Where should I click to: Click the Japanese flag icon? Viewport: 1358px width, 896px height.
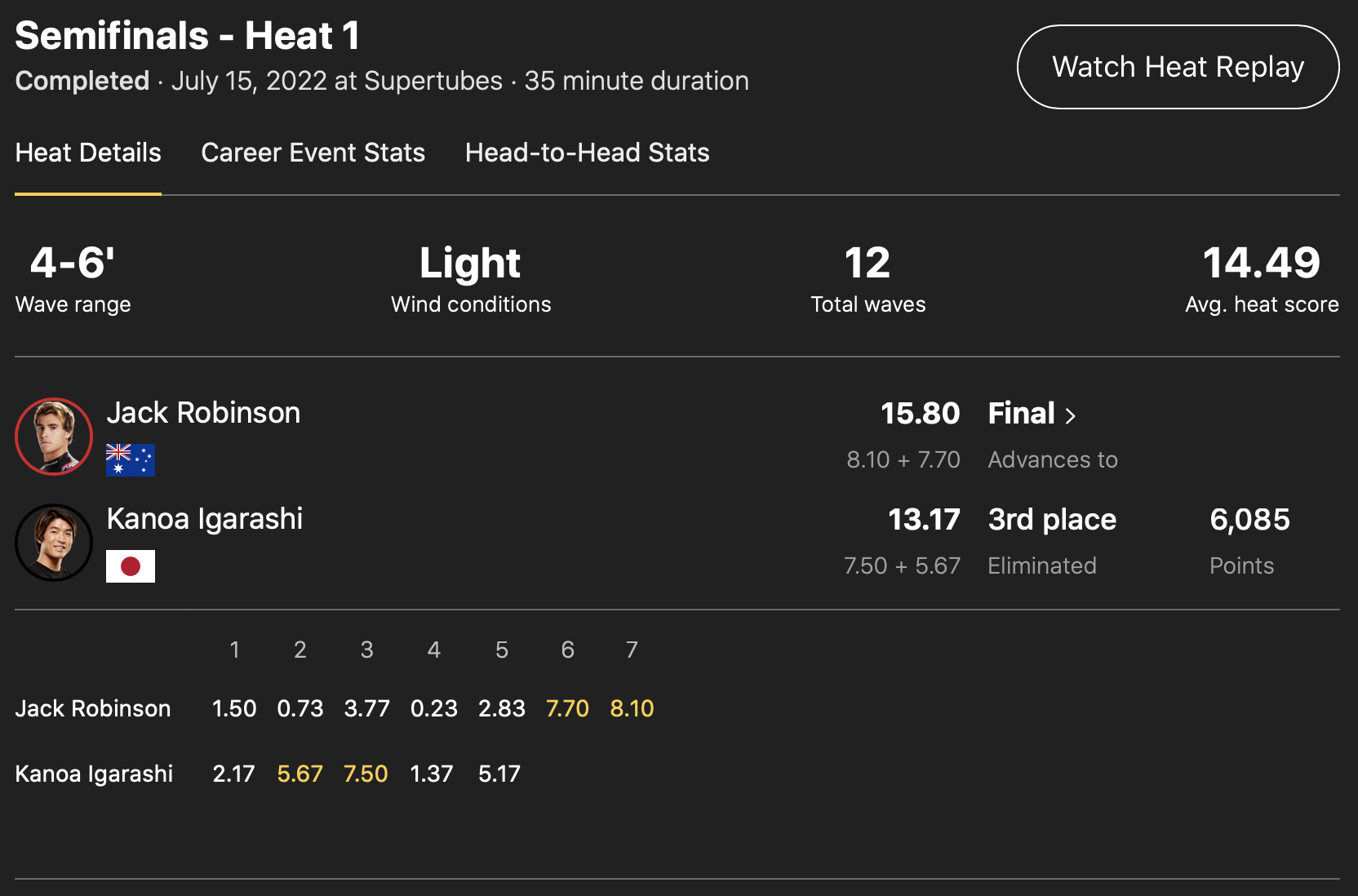click(x=131, y=566)
